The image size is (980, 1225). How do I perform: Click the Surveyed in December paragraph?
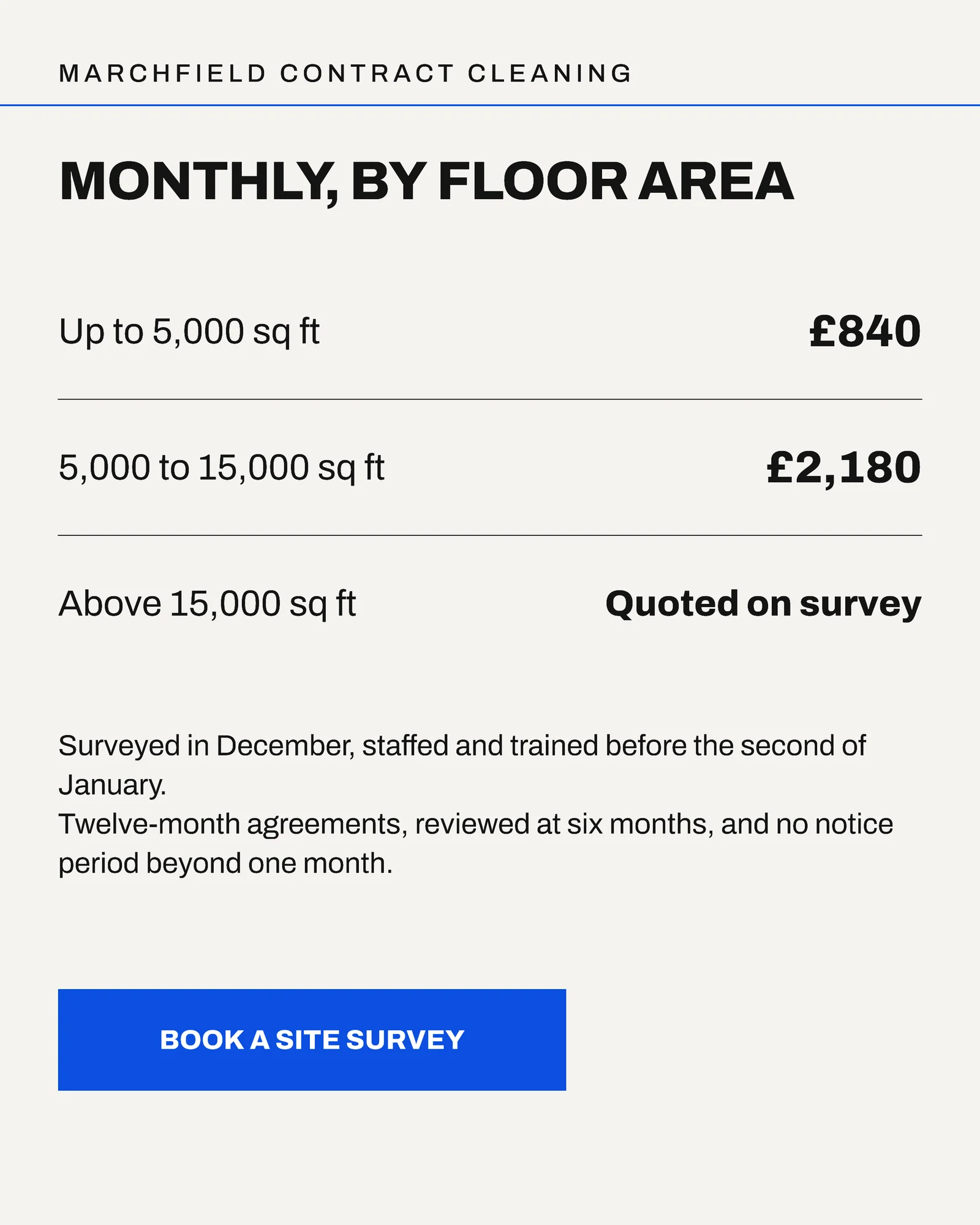click(x=462, y=765)
